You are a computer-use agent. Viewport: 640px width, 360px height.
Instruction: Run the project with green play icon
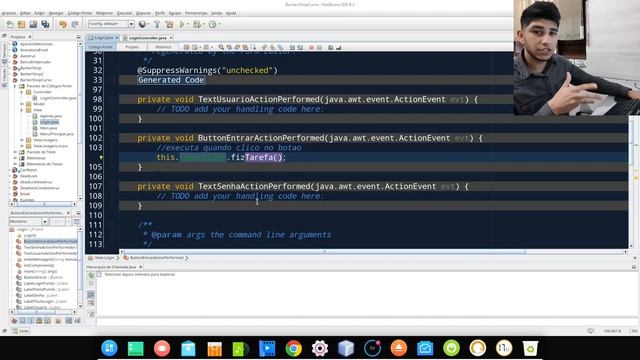(182, 24)
